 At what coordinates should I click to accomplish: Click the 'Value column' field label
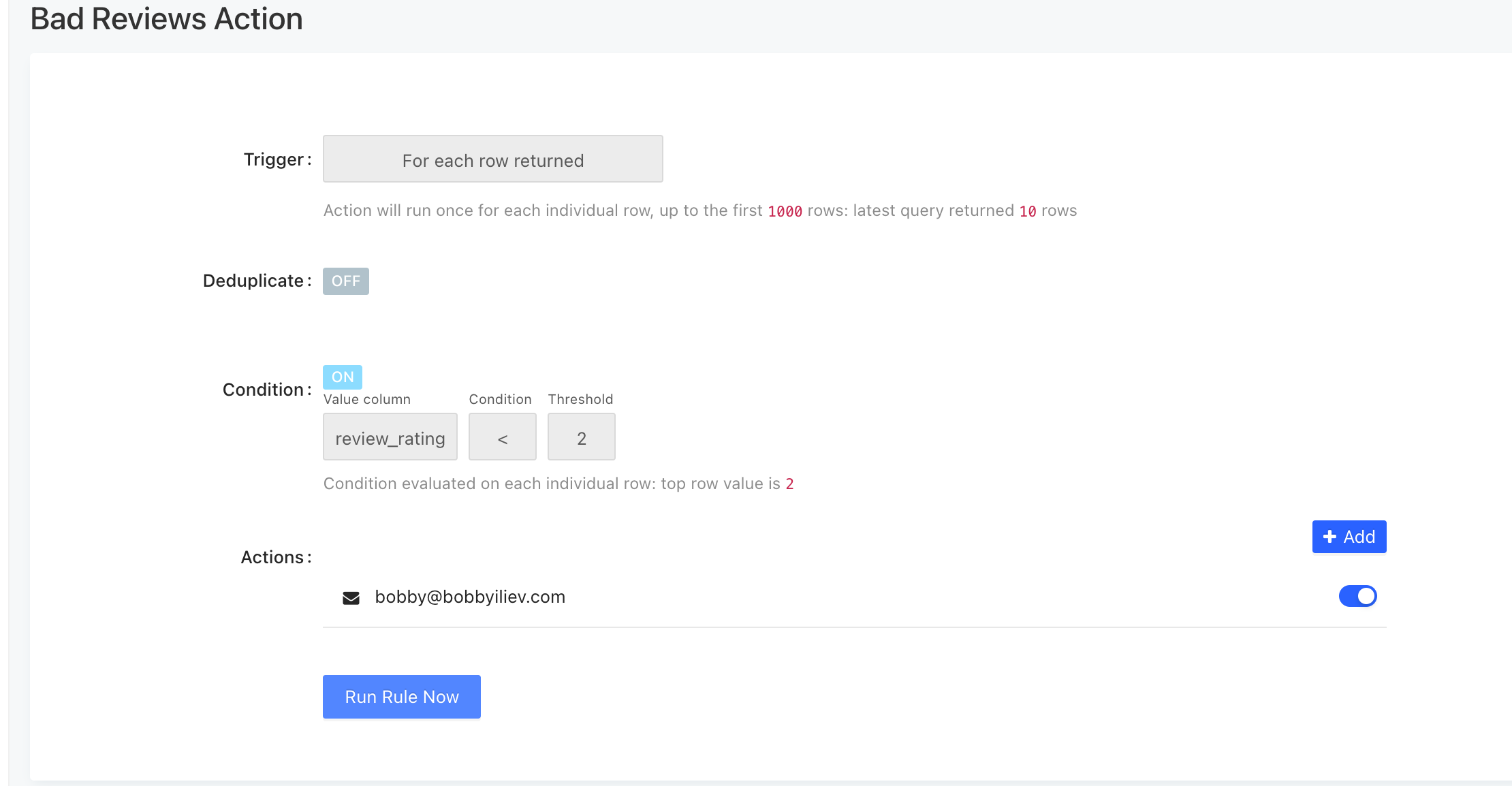click(x=366, y=399)
